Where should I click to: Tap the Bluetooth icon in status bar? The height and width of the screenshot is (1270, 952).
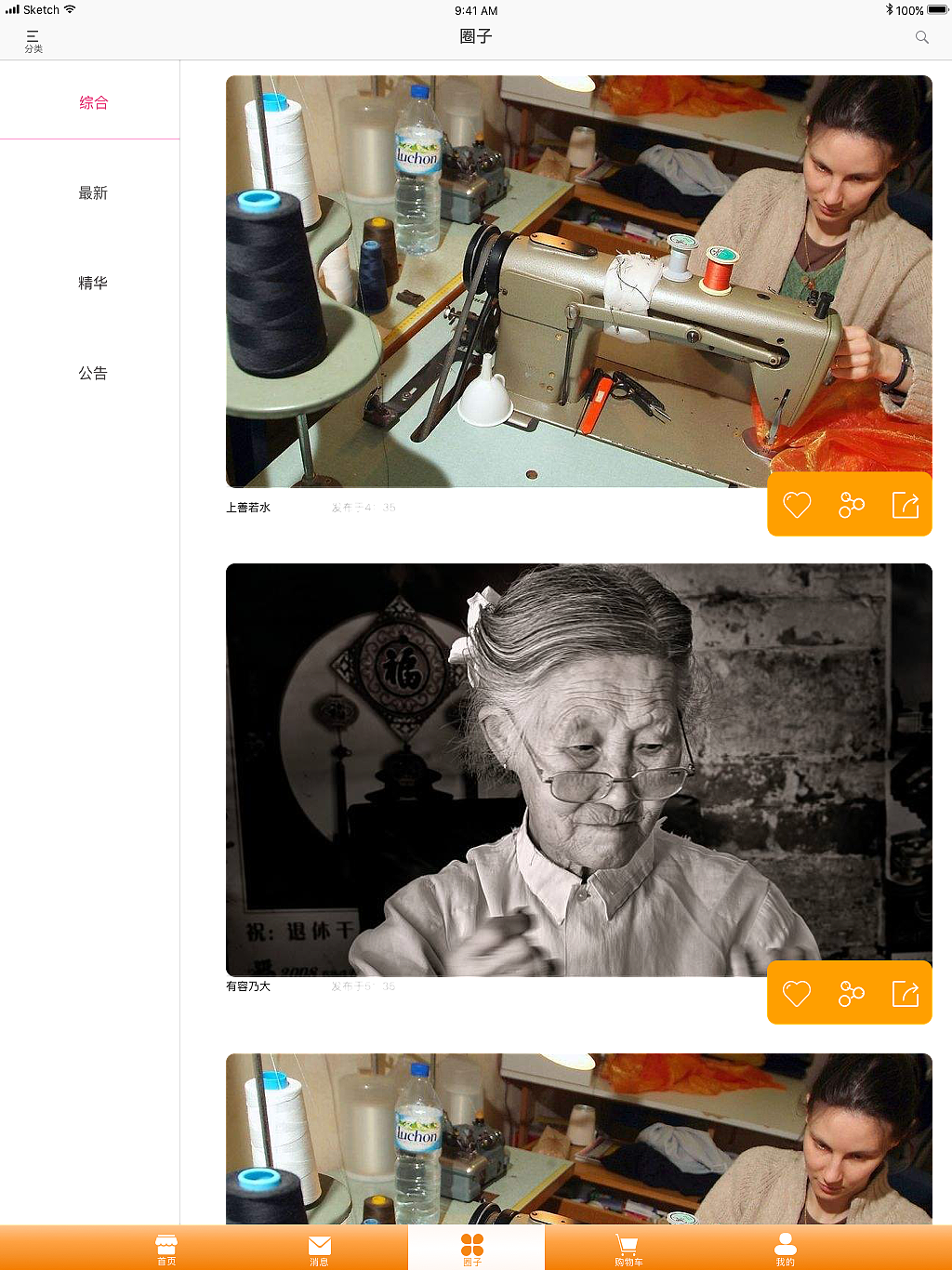889,10
